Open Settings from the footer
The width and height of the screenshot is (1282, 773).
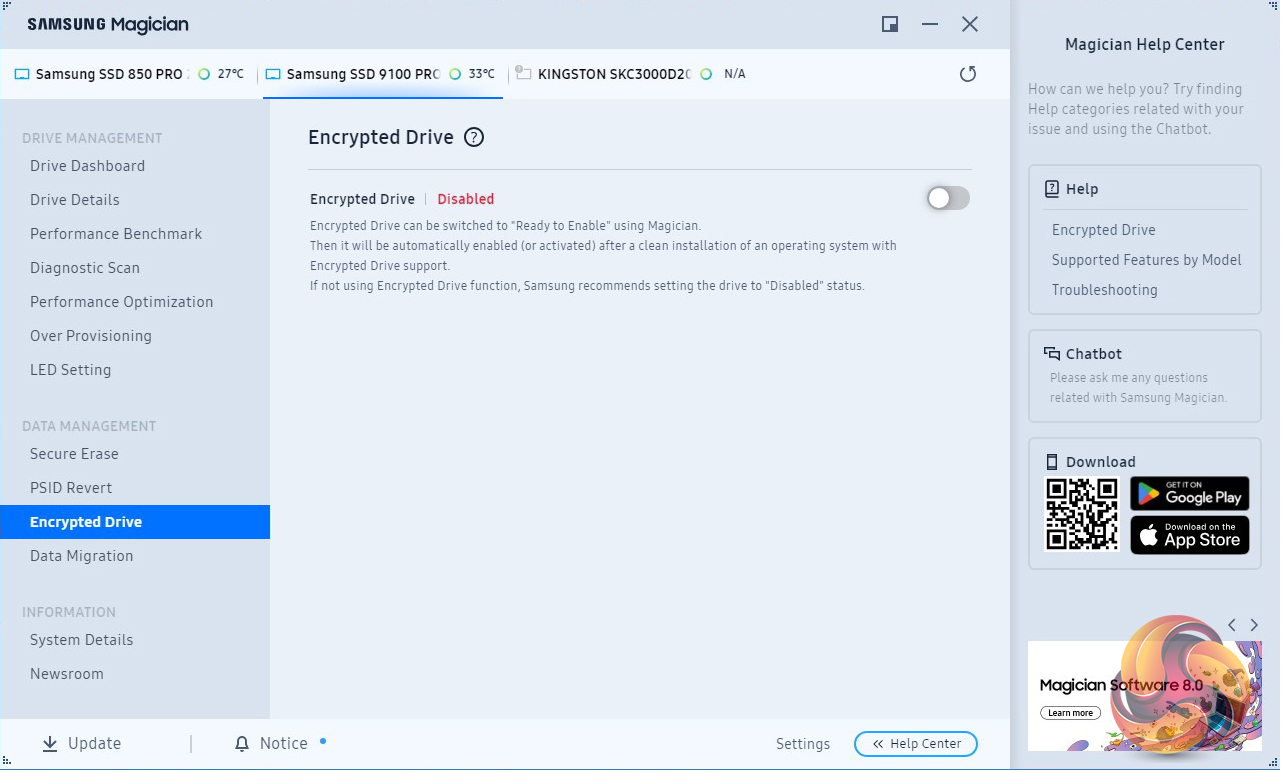pos(803,744)
